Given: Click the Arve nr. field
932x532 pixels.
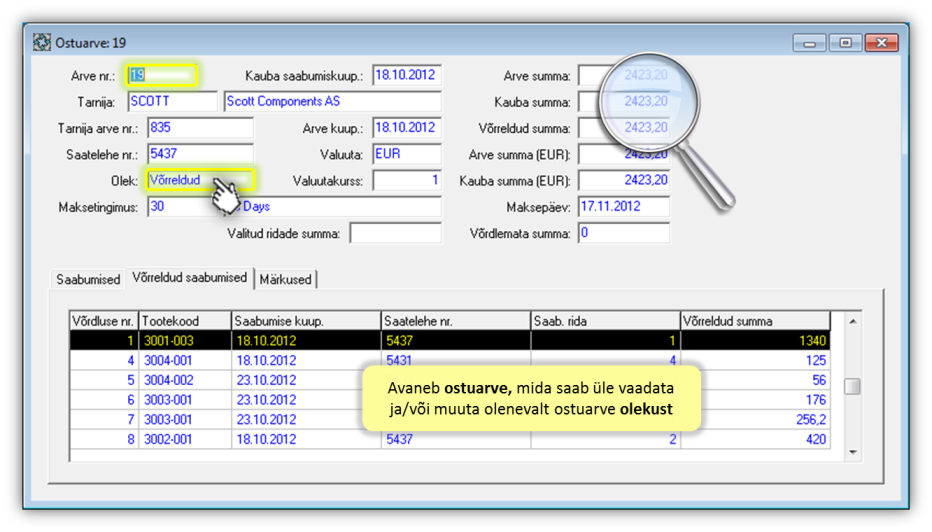Looking at the screenshot, I should pos(161,75).
